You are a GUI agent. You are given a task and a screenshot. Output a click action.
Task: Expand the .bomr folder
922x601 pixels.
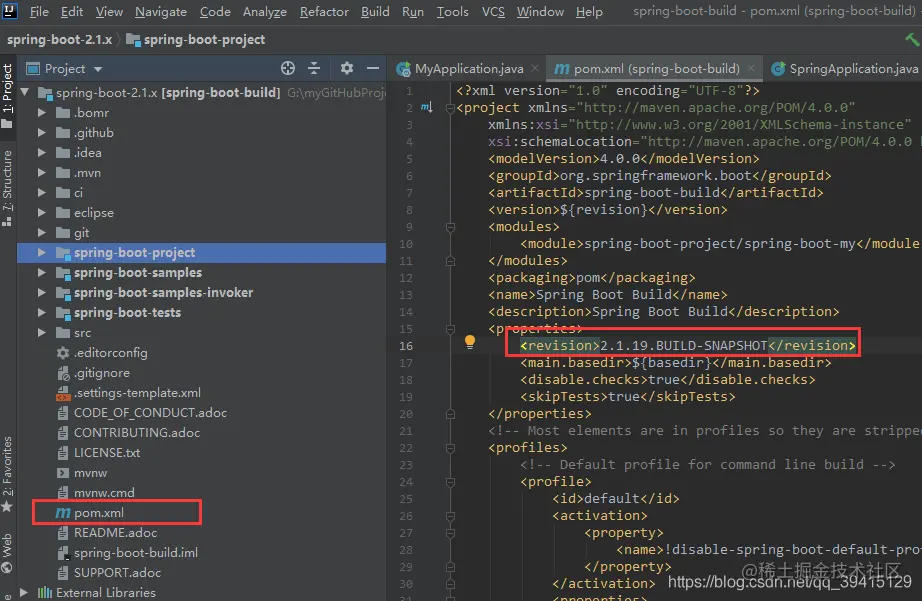pyautogui.click(x=42, y=112)
